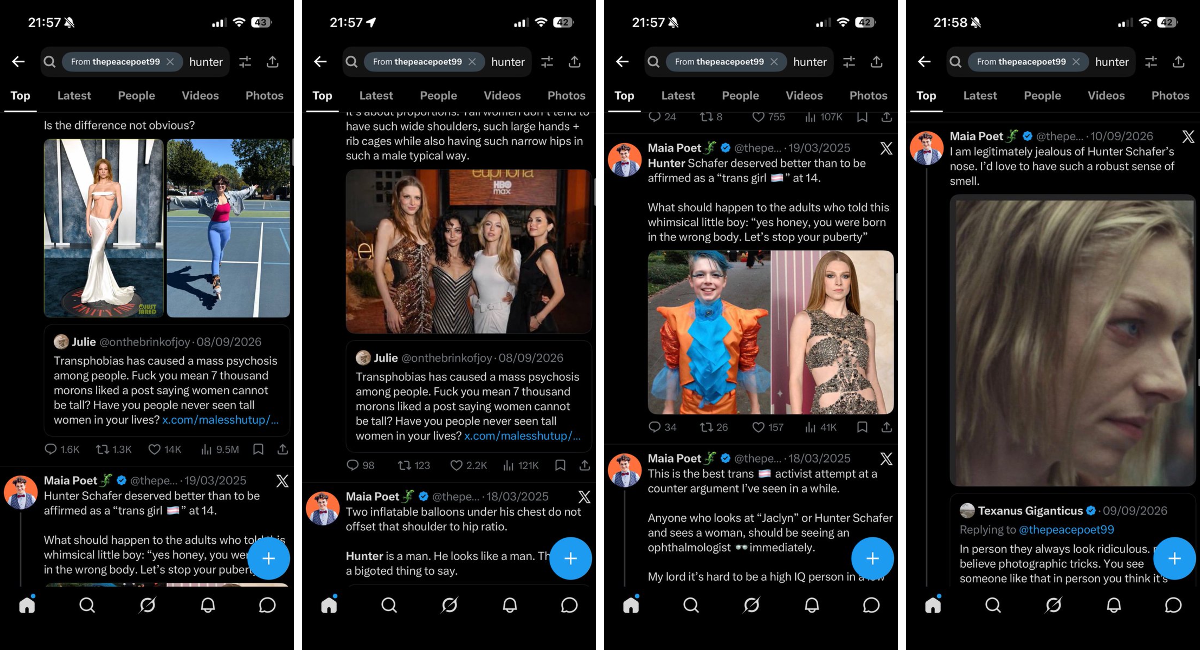
Task: Open @thepeacepoet99 link in Texanus Giganticus reply
Action: [x=1067, y=529]
